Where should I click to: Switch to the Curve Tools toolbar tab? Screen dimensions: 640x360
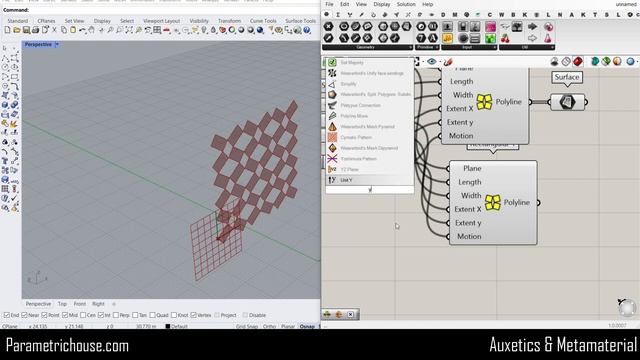point(263,21)
